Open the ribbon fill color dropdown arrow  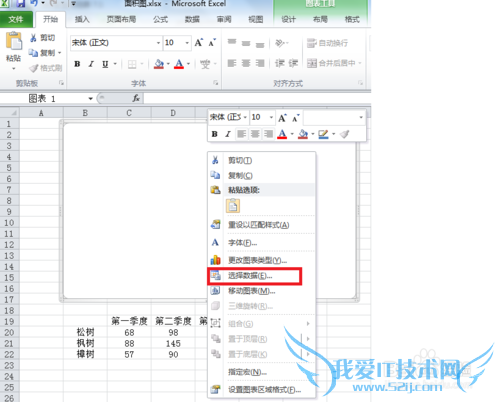tap(168, 64)
